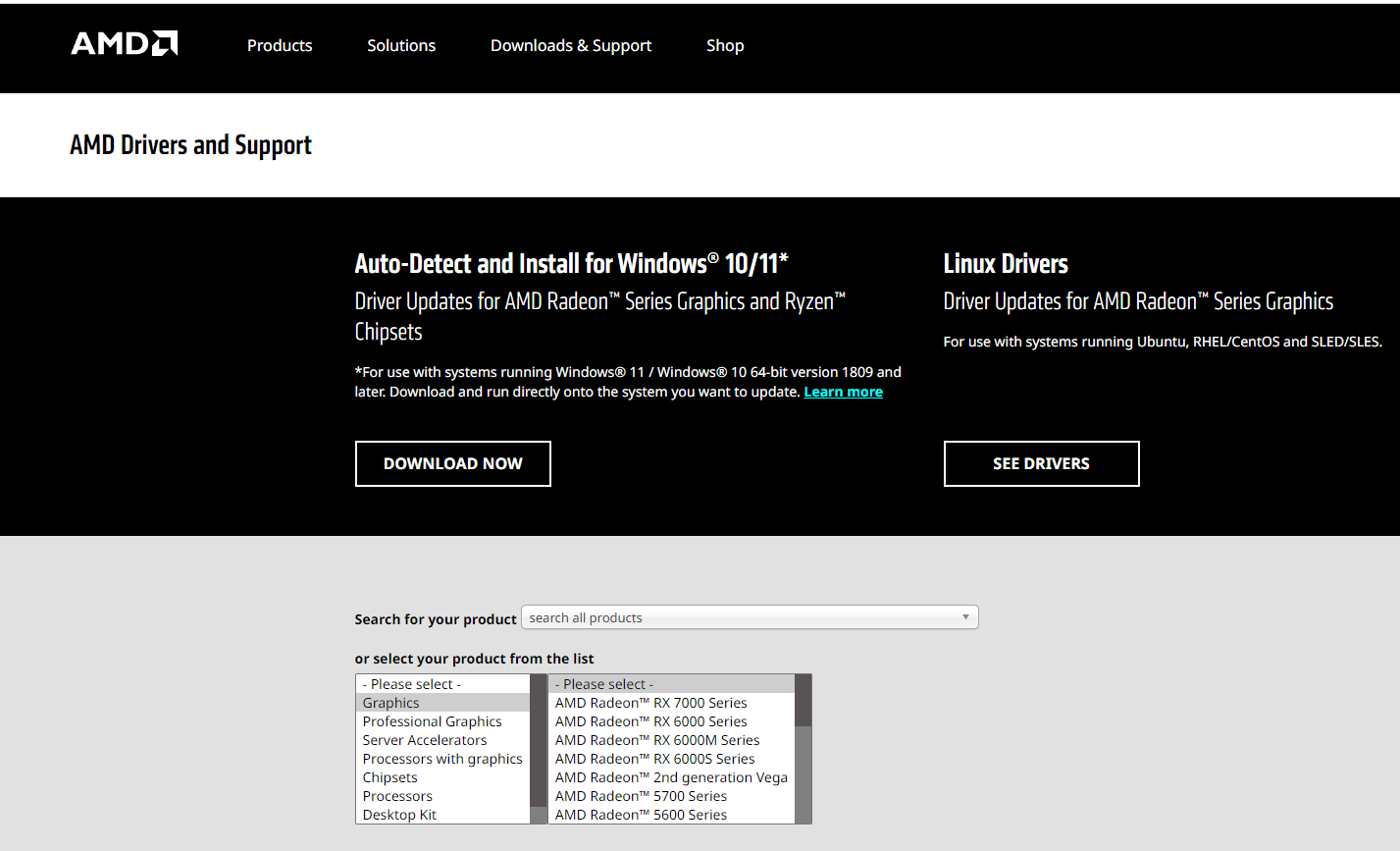1400x851 pixels.
Task: Follow the Learn more link
Action: point(843,392)
